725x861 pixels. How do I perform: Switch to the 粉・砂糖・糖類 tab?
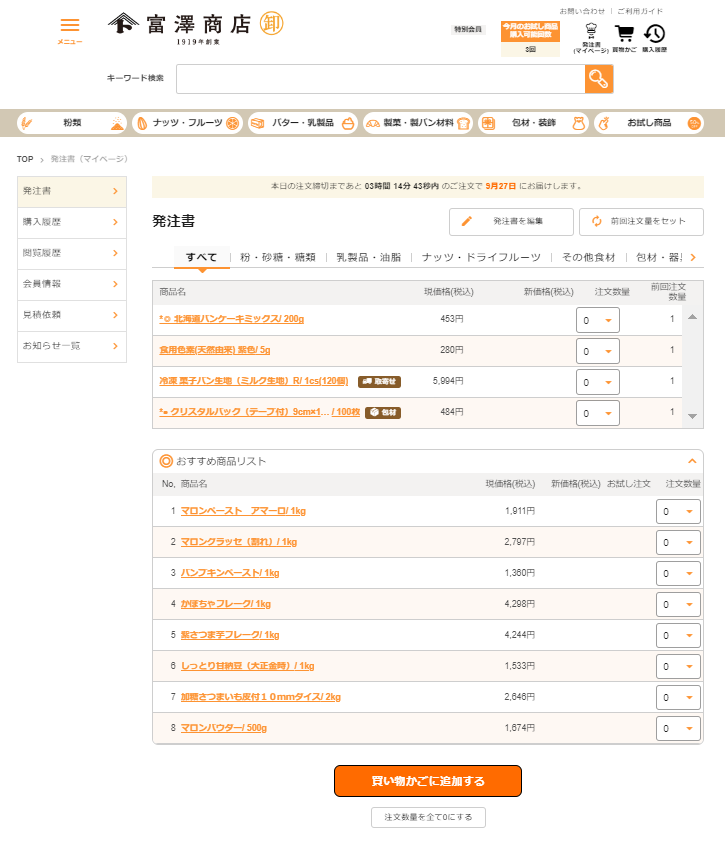click(278, 258)
